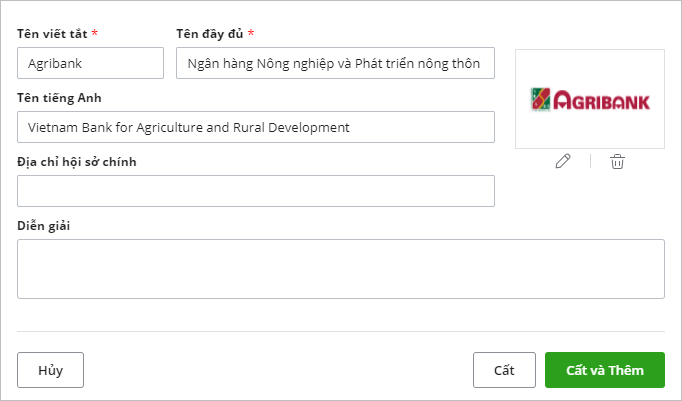The height and width of the screenshot is (401, 682).
Task: Click the Agribank logo image
Action: (x=589, y=99)
